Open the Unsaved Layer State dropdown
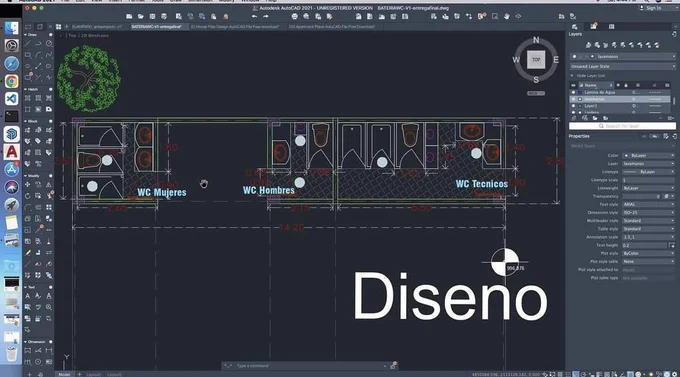 [x=623, y=66]
